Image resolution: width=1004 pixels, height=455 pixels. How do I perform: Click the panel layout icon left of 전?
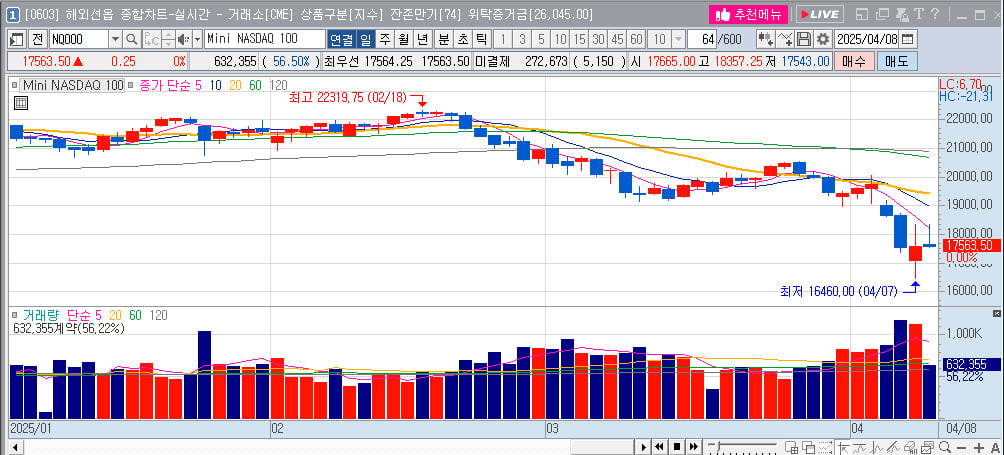click(17, 39)
